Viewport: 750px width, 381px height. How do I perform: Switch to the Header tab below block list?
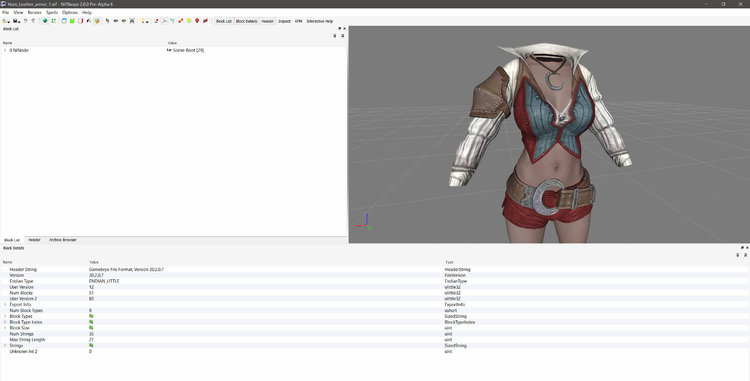(x=34, y=240)
